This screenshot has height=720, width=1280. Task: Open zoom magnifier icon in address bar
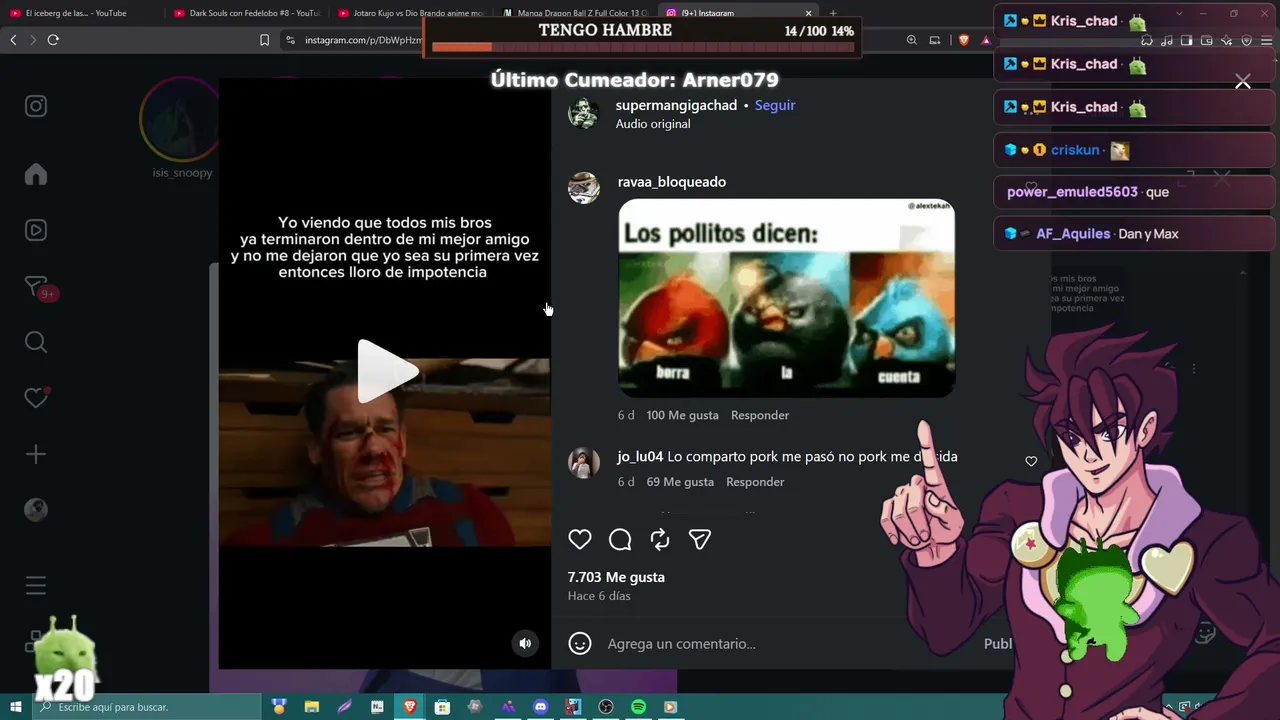(912, 40)
